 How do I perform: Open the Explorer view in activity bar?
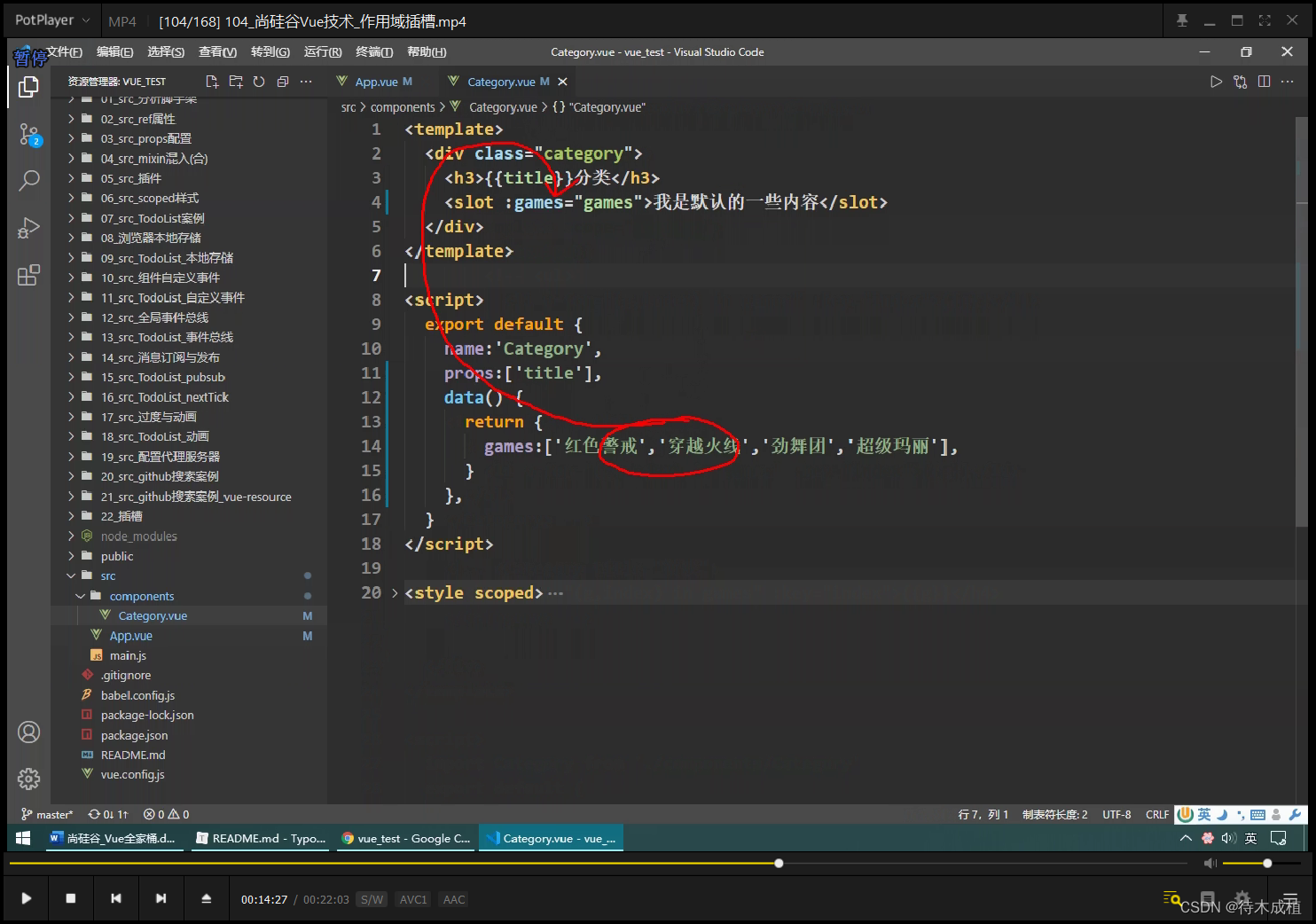[28, 87]
